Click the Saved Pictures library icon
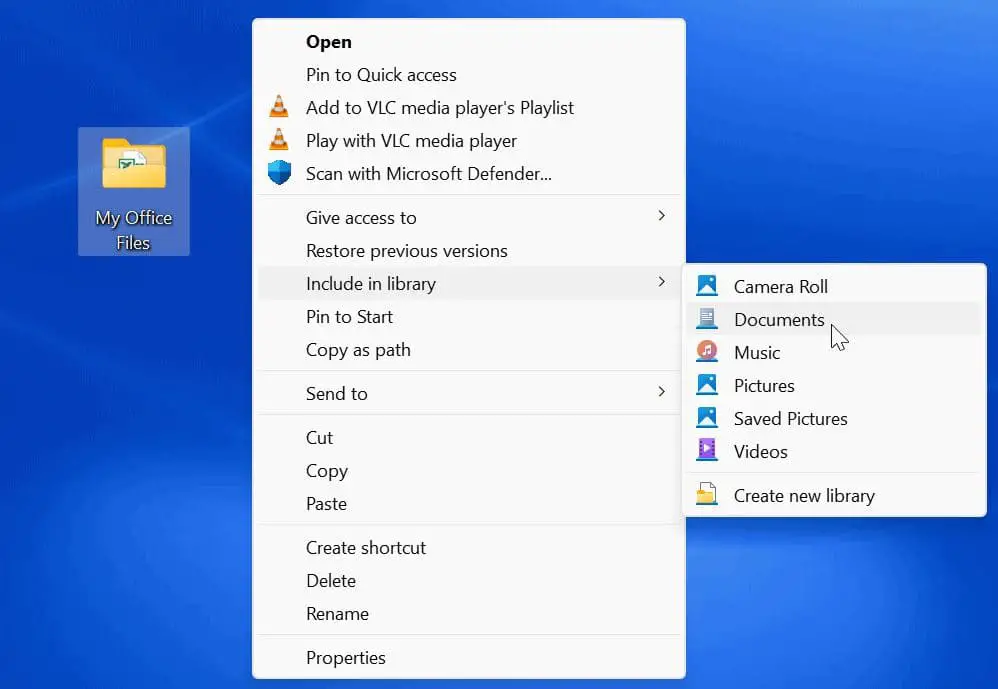 (x=706, y=417)
